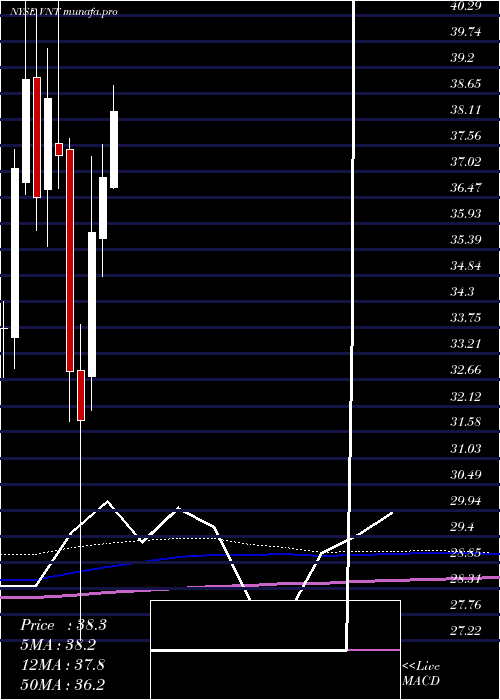Click the NYSE VNT munafa.pro title text

click(63, 12)
